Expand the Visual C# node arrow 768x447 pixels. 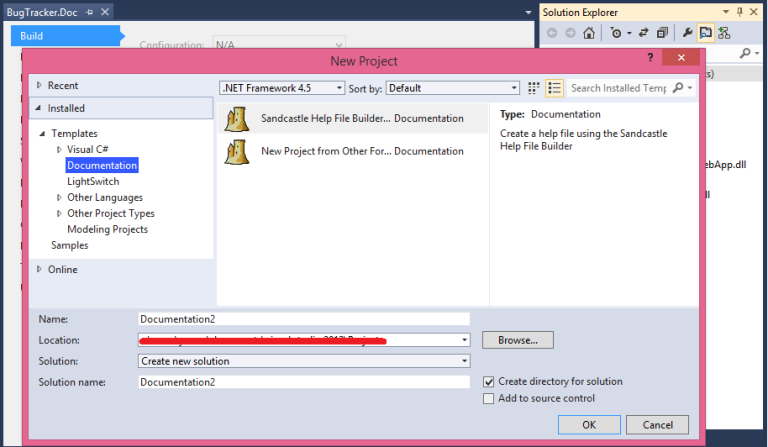(x=59, y=149)
